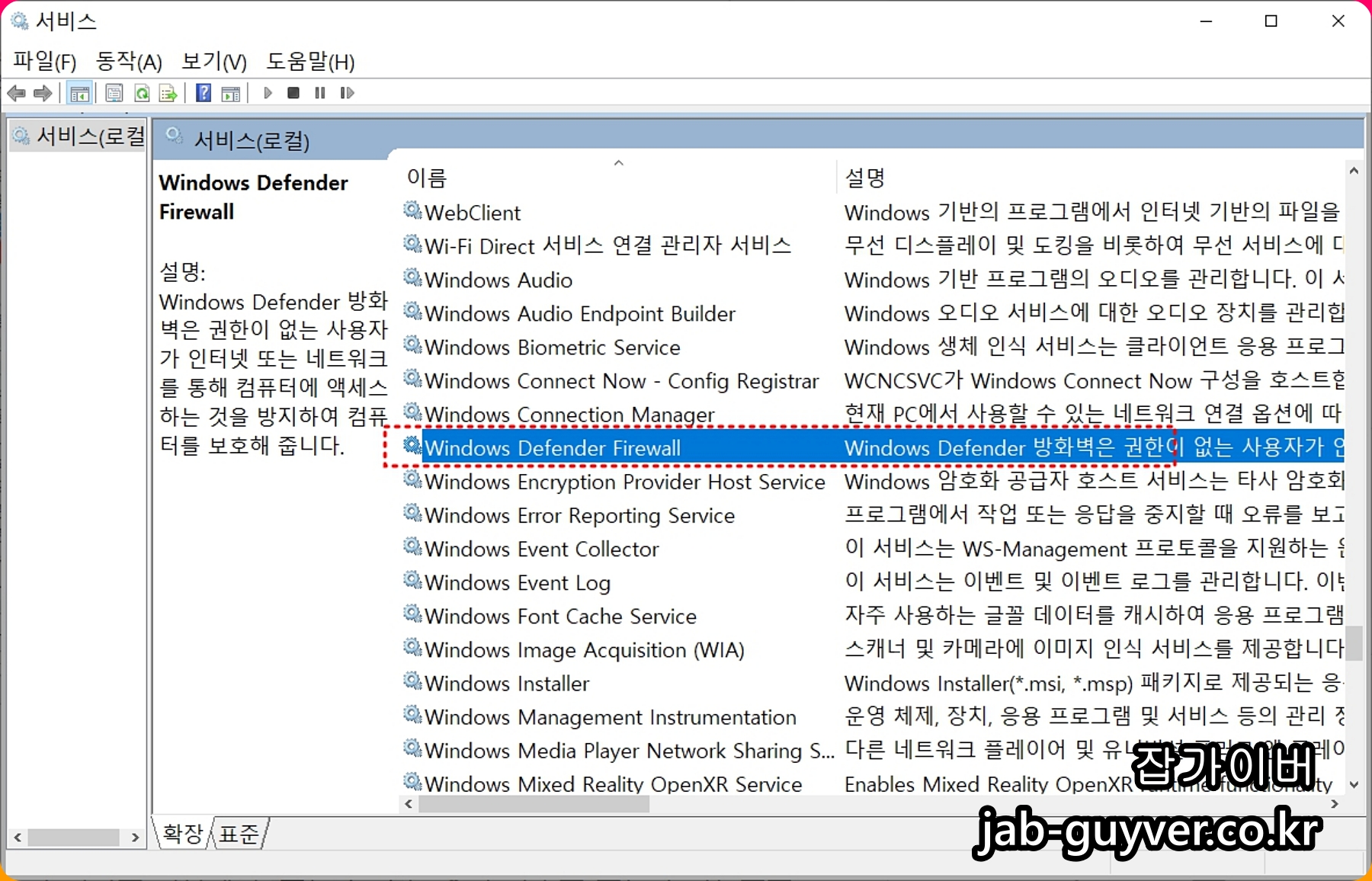
Task: Open the help icon in the toolbar
Action: pyautogui.click(x=203, y=93)
